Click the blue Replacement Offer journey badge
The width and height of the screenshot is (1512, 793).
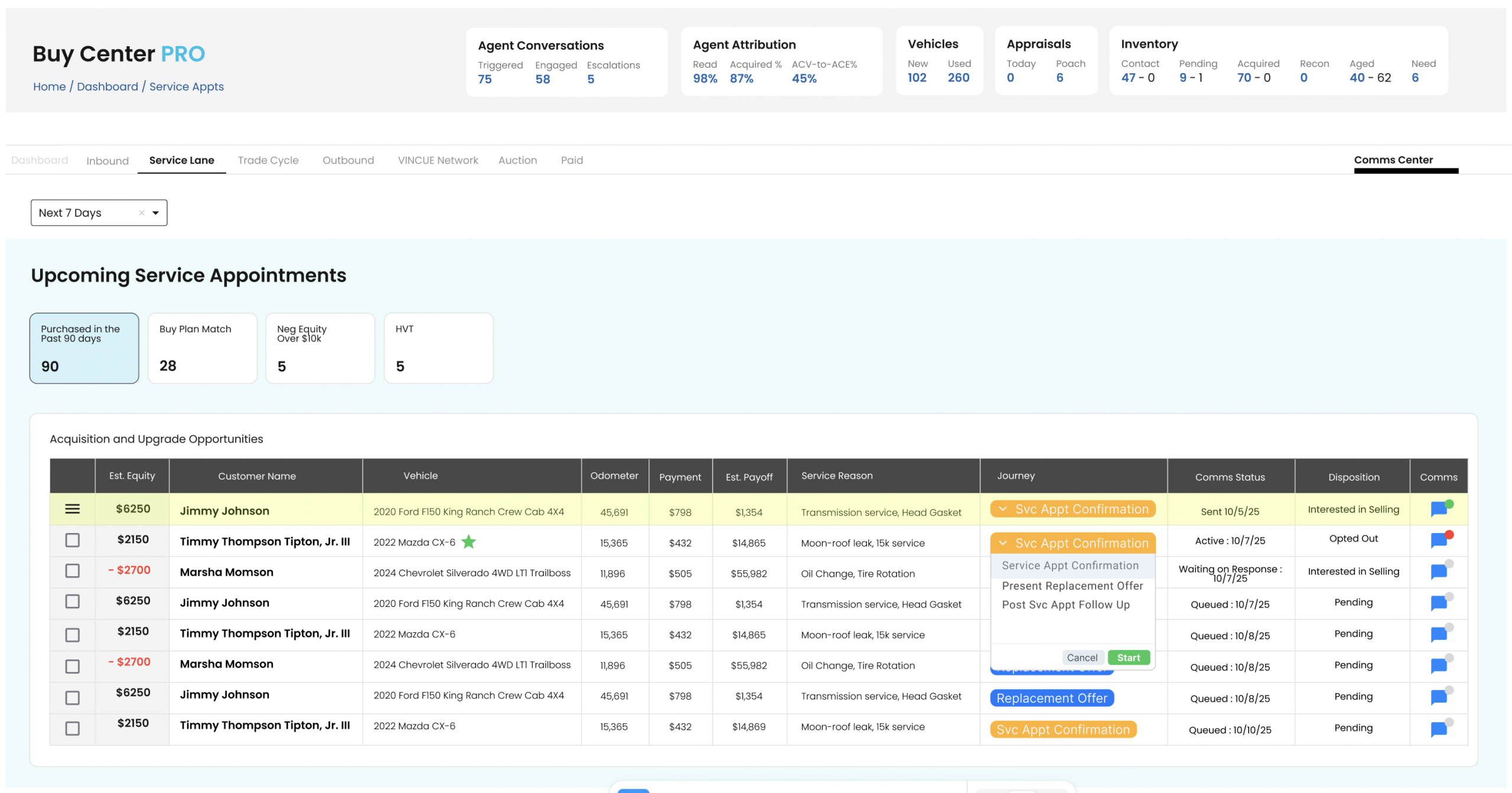tap(1051, 698)
